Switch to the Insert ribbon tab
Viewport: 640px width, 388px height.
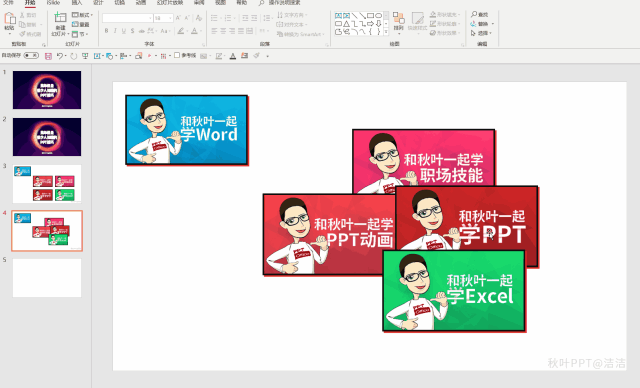click(x=77, y=2)
